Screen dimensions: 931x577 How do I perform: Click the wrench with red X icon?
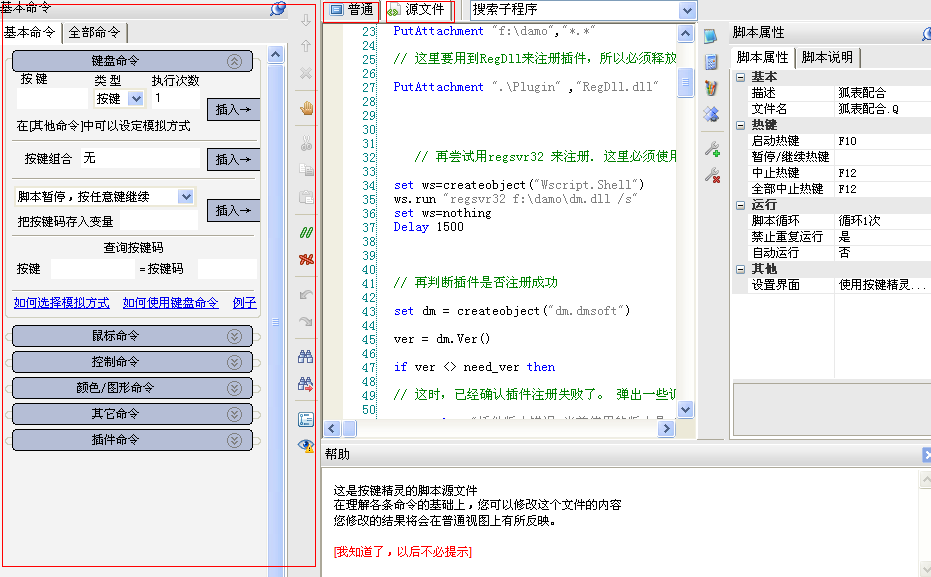coord(712,176)
